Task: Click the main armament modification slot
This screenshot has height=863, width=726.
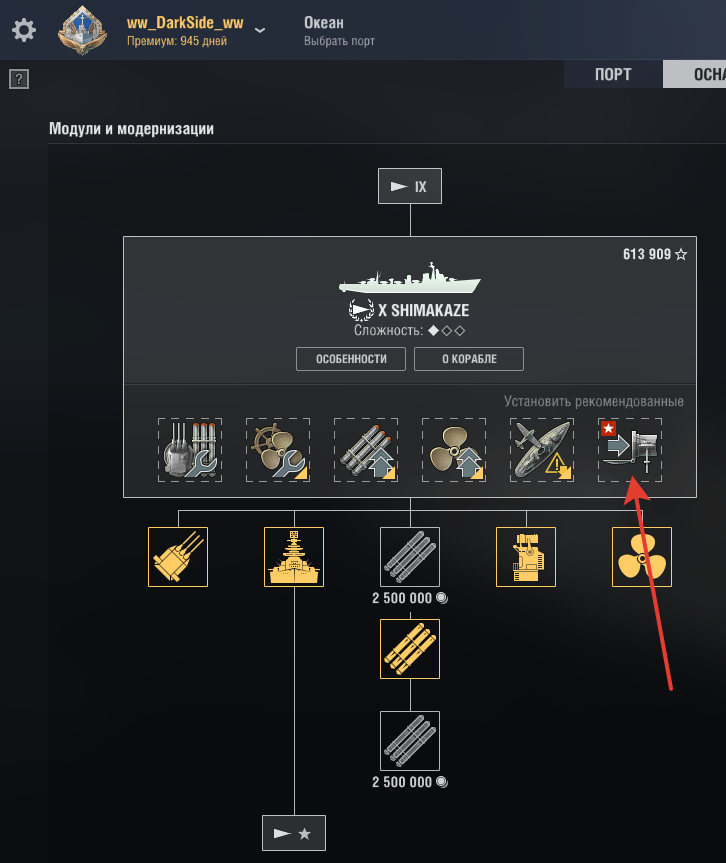Action: 190,450
